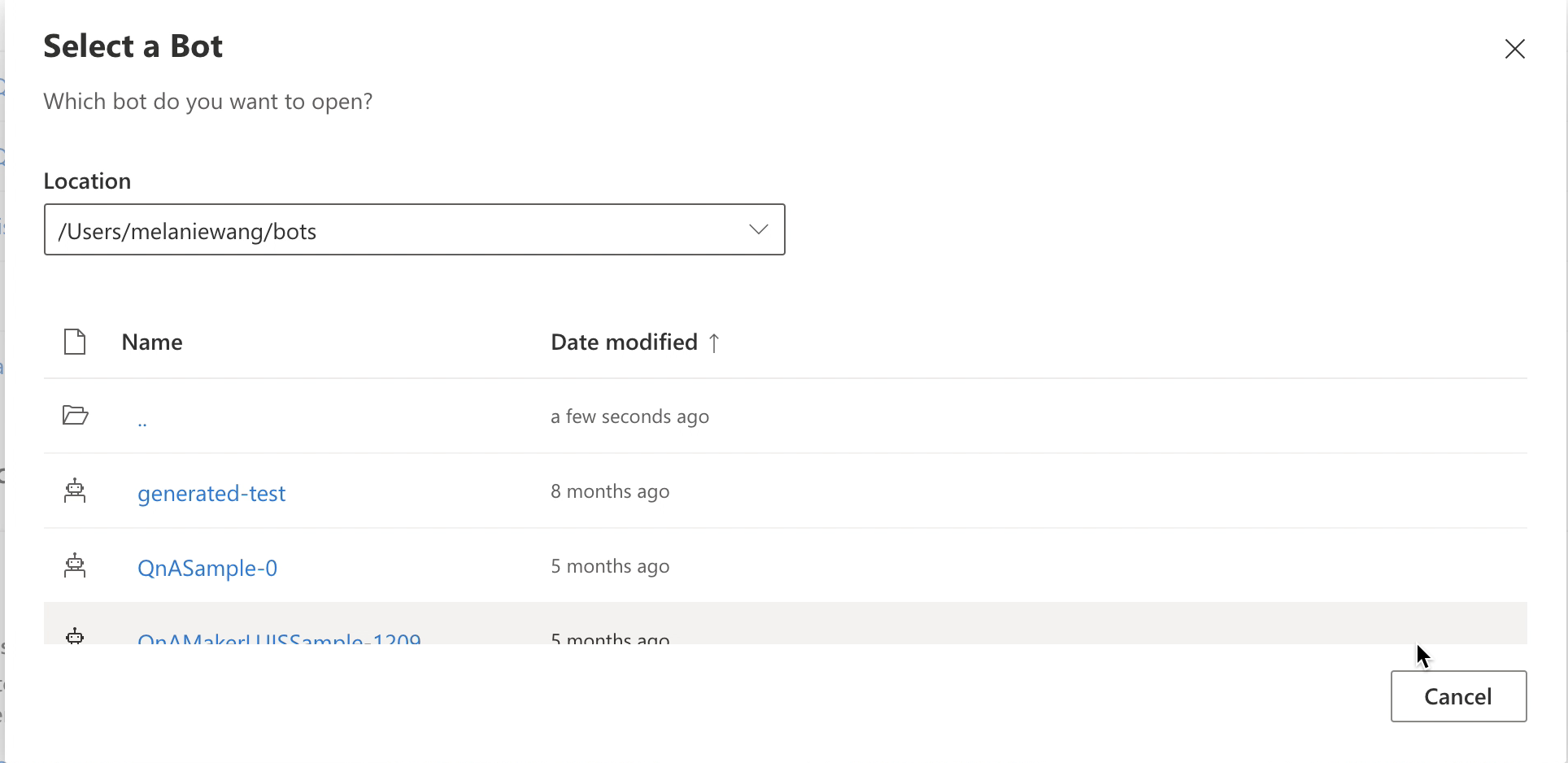Click the chevron arrow in the Location field

click(x=758, y=229)
